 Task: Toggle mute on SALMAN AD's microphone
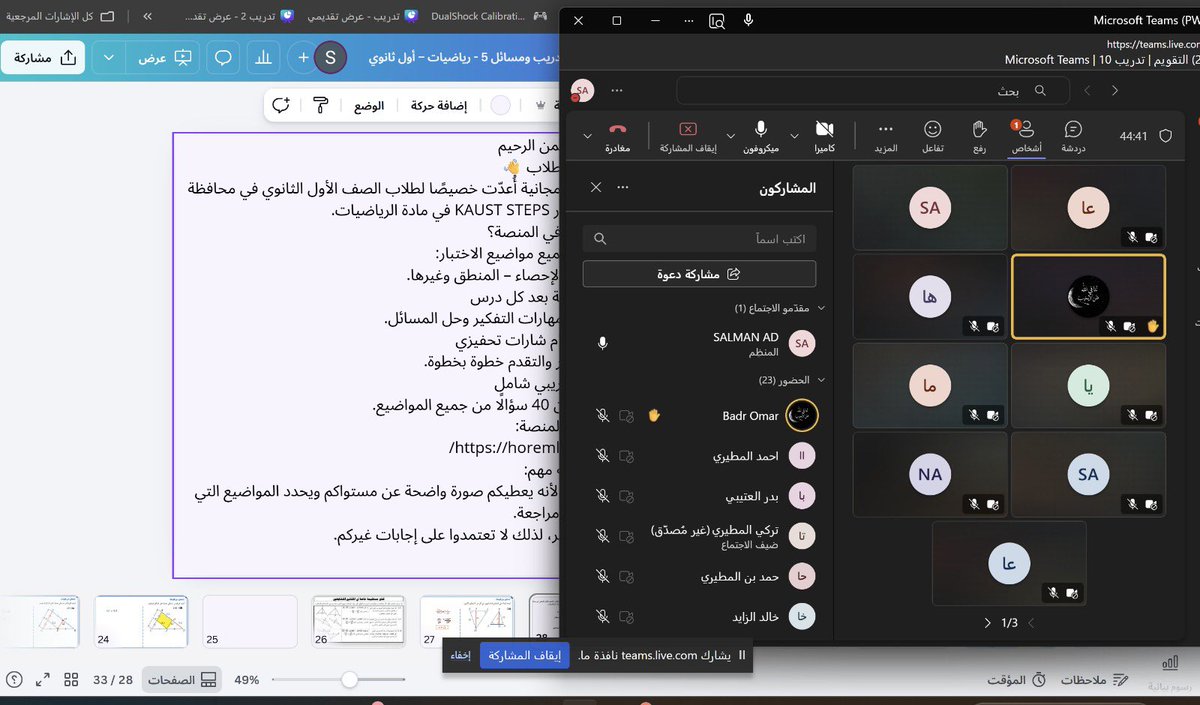(601, 343)
